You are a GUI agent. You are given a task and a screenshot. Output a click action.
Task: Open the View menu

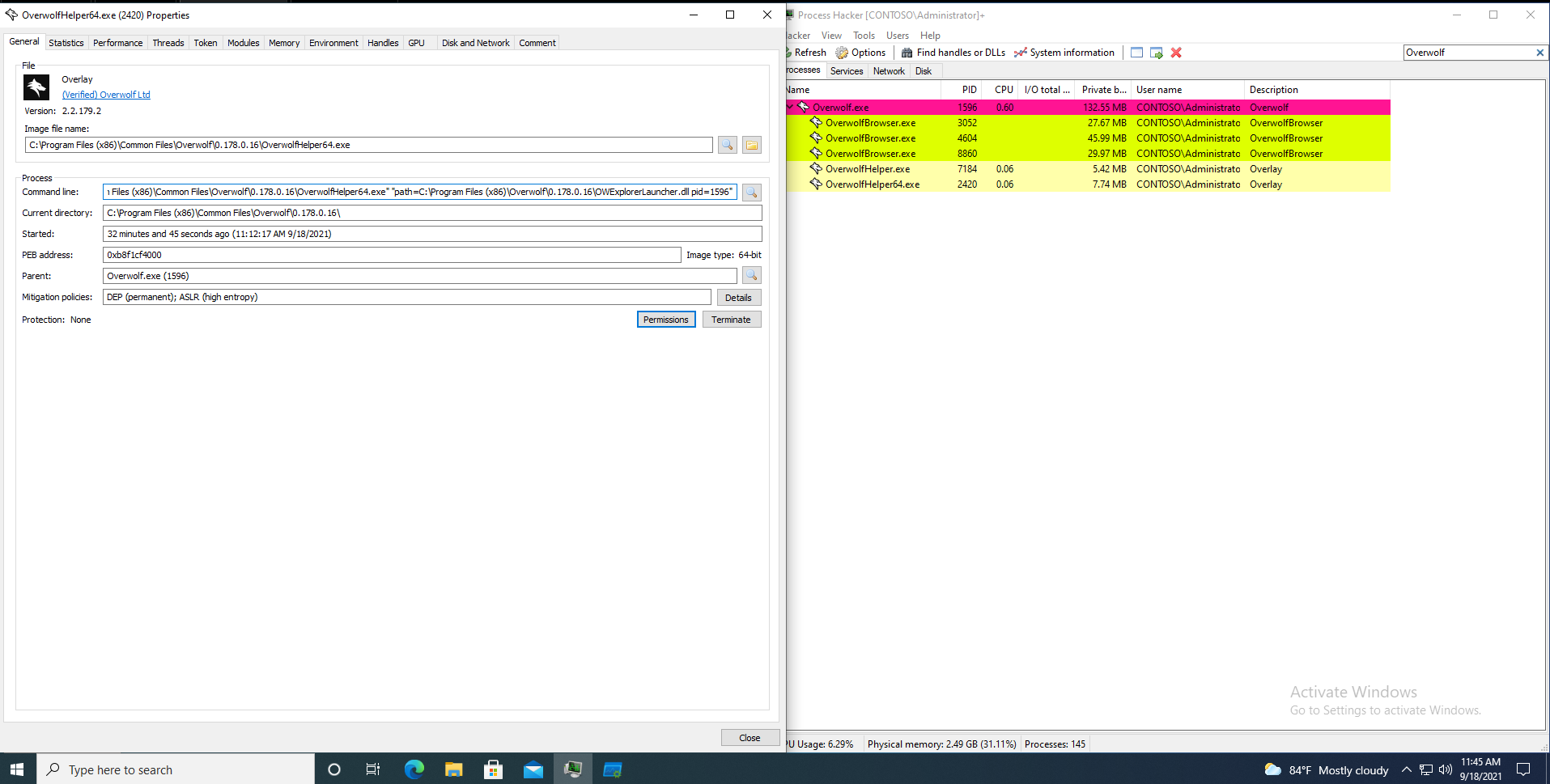[831, 36]
